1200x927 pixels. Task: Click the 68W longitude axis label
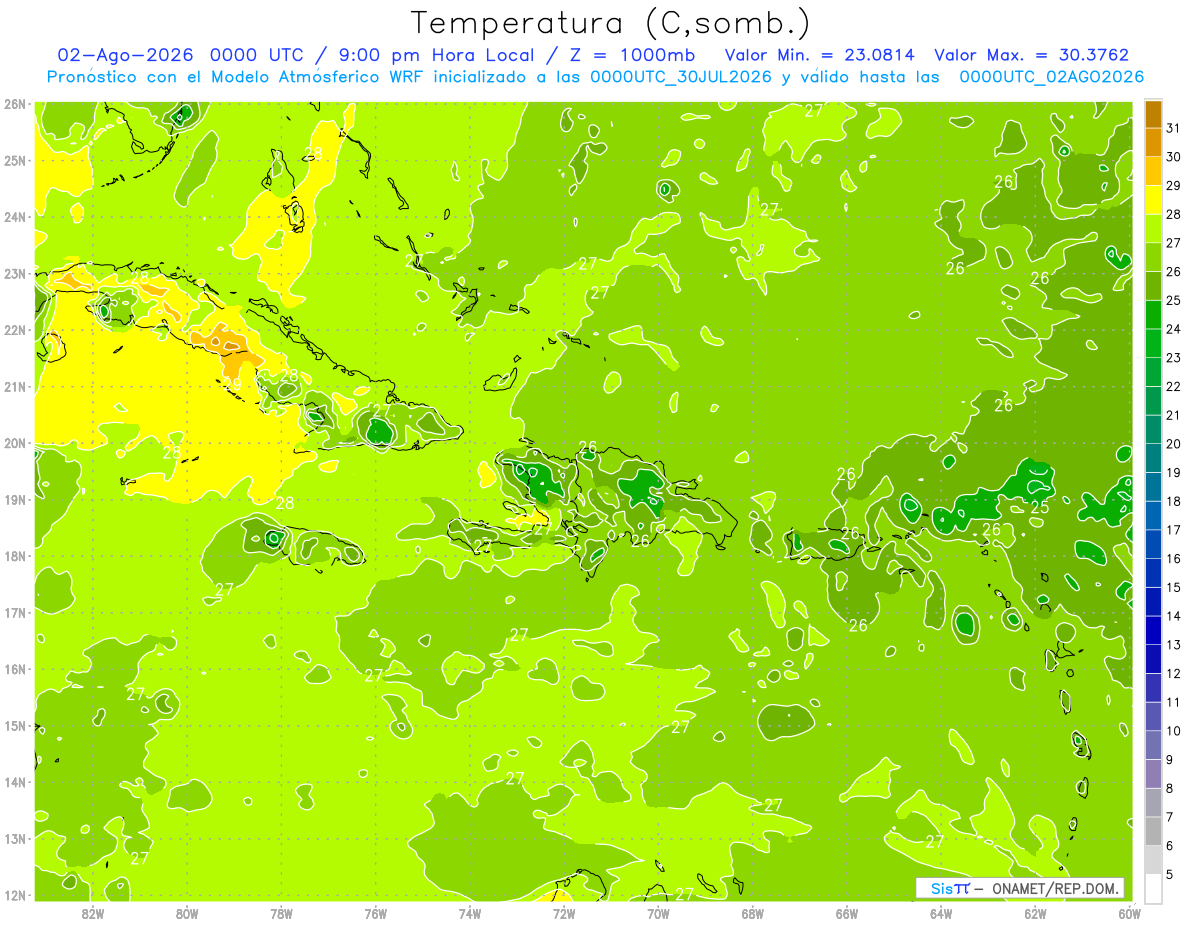(752, 913)
